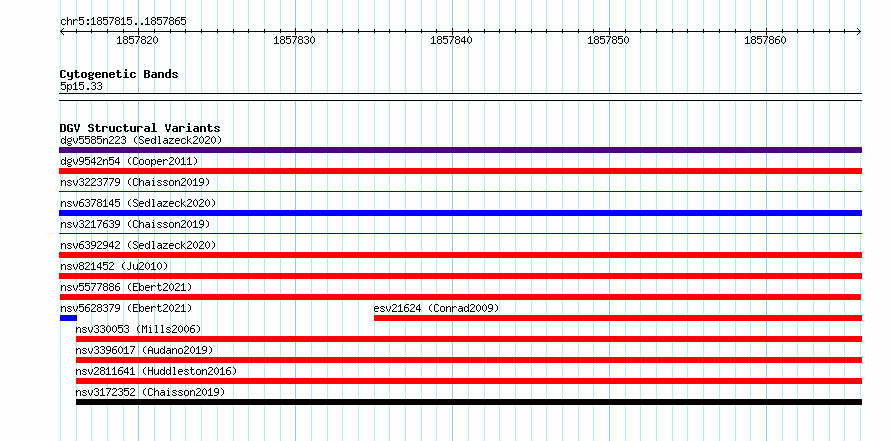
Task: Open nsv330053 (Mills2006) label
Action: tap(138, 329)
